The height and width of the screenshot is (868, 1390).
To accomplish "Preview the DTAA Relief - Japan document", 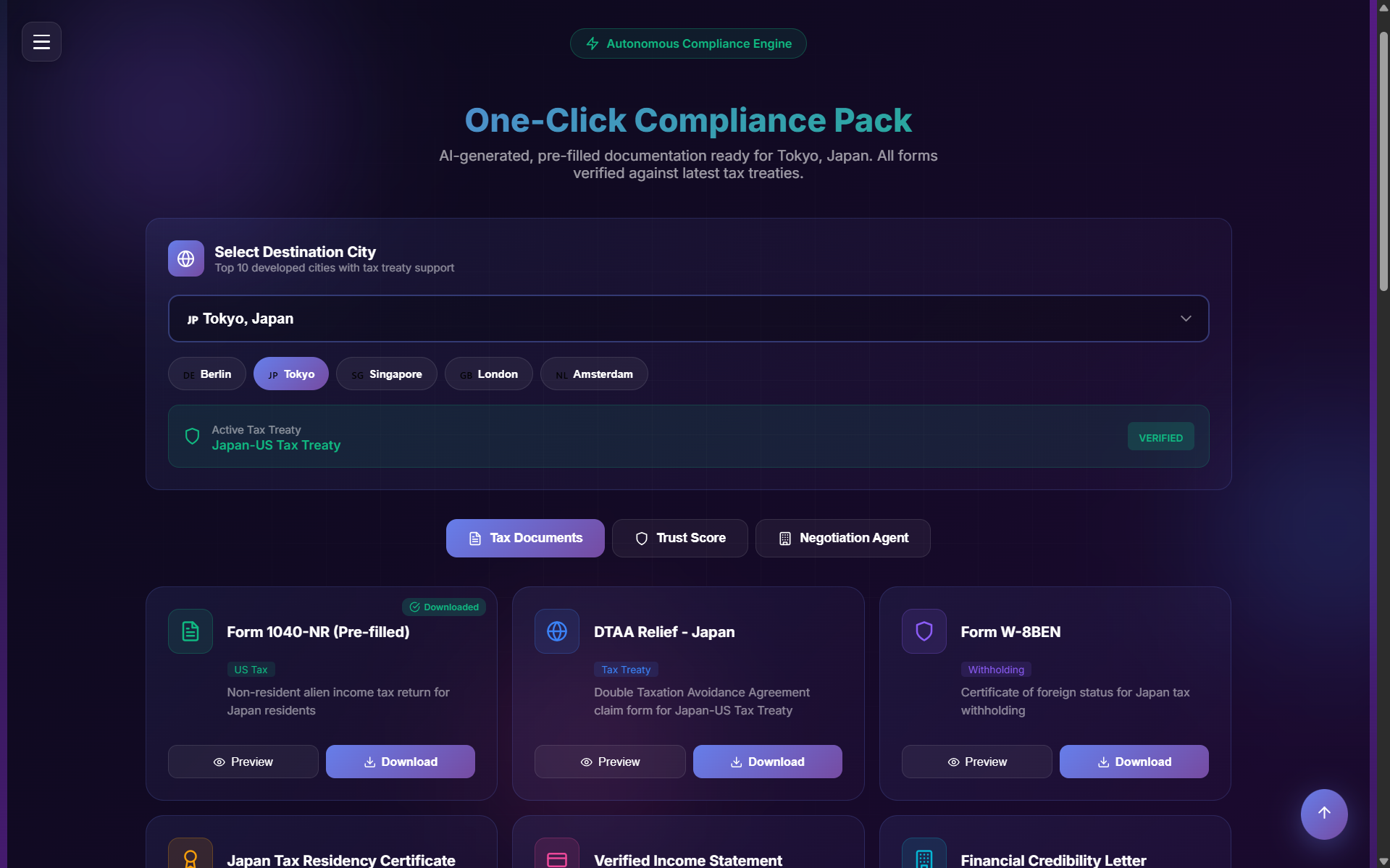I will click(x=610, y=762).
